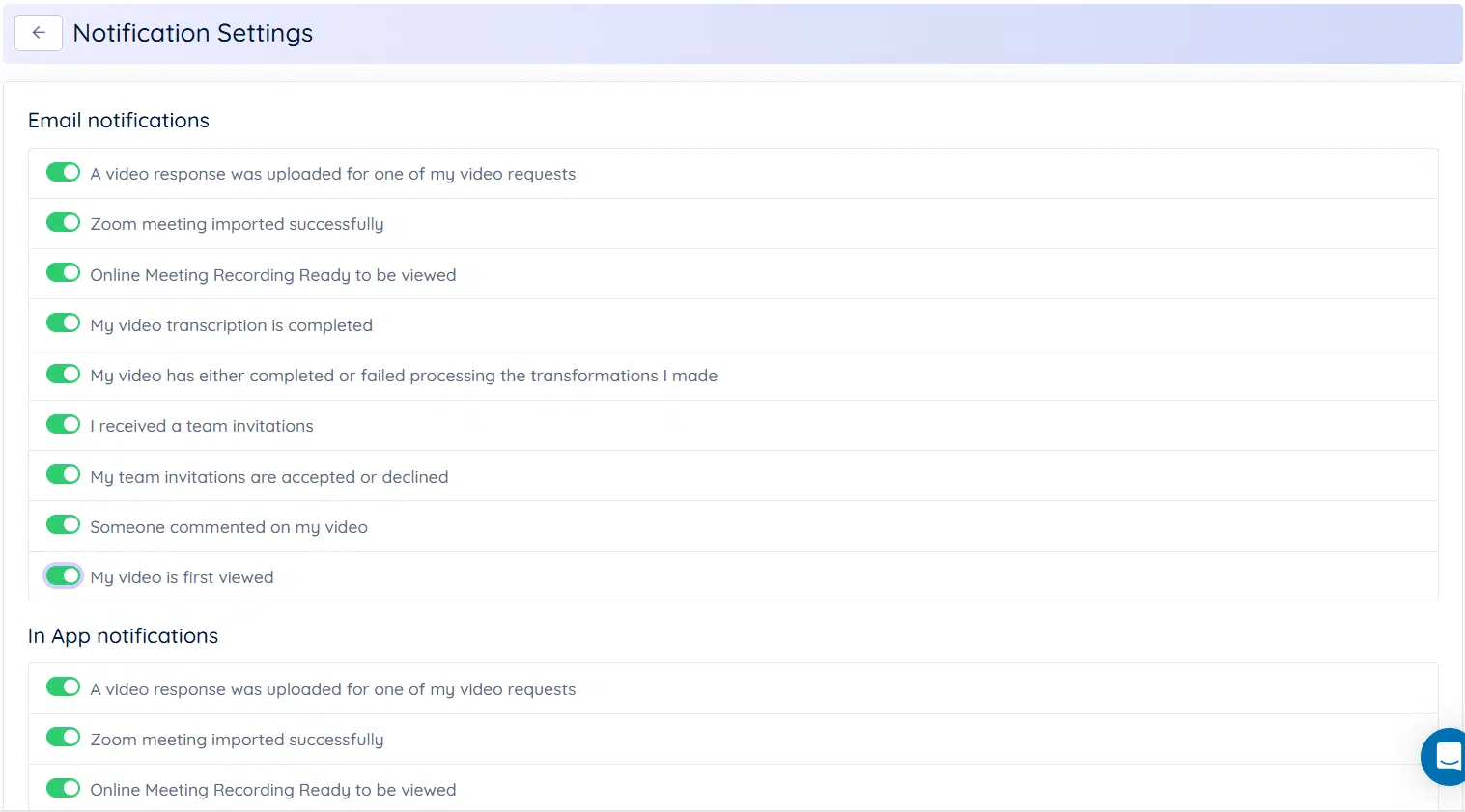1465x812 pixels.
Task: Click the 'My video transcription is completed' row
Action: pos(232,324)
